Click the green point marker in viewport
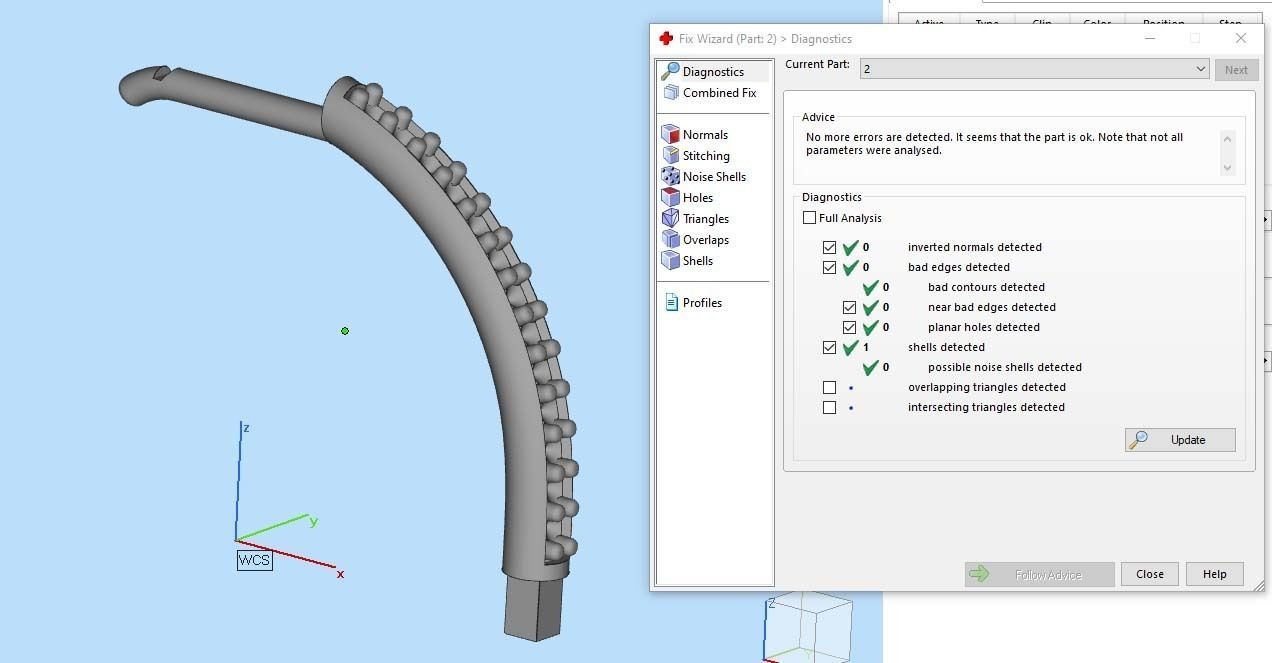The width and height of the screenshot is (1272, 663). pos(345,331)
